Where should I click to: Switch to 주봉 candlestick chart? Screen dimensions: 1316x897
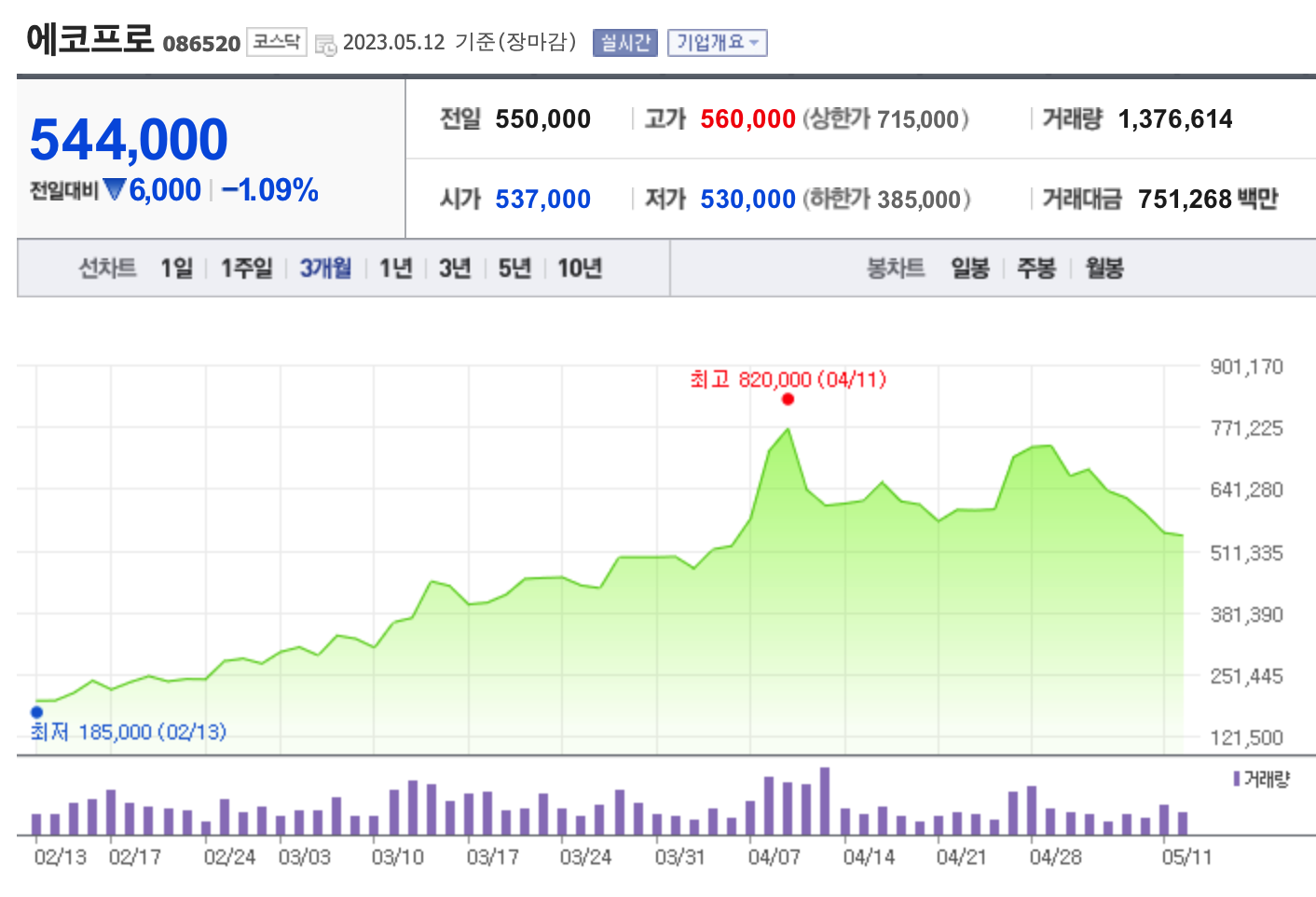[1036, 269]
